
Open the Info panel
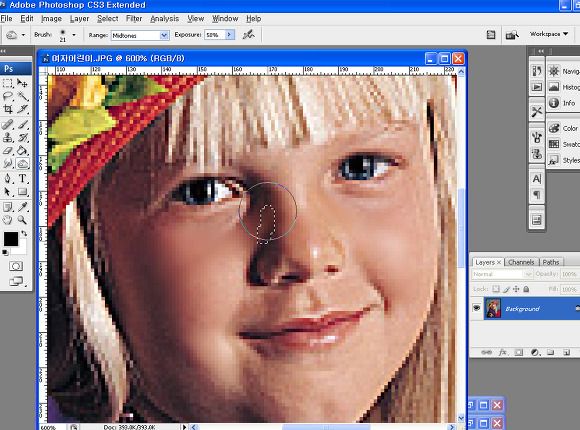pos(564,103)
